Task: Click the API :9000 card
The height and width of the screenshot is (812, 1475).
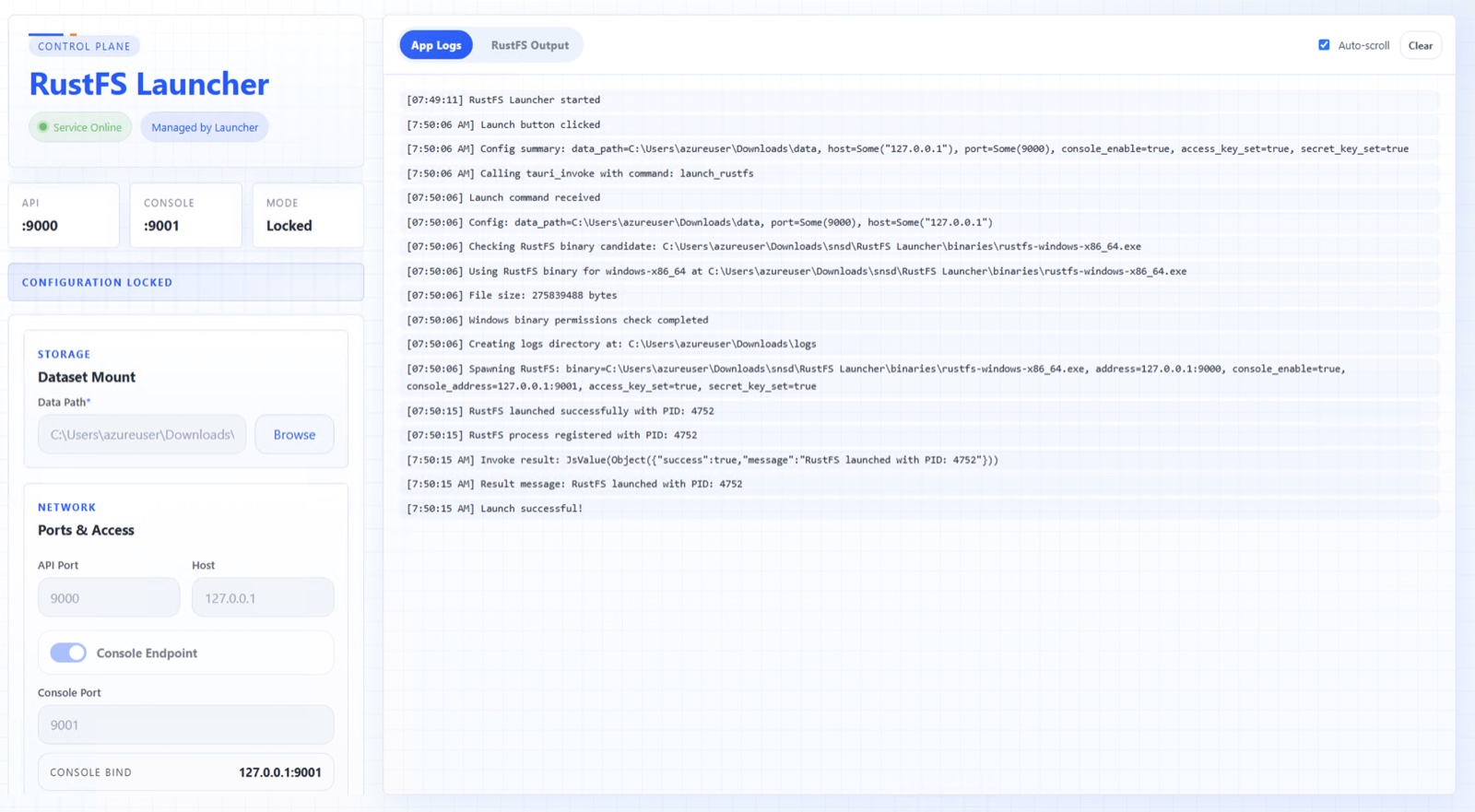Action: [x=64, y=215]
